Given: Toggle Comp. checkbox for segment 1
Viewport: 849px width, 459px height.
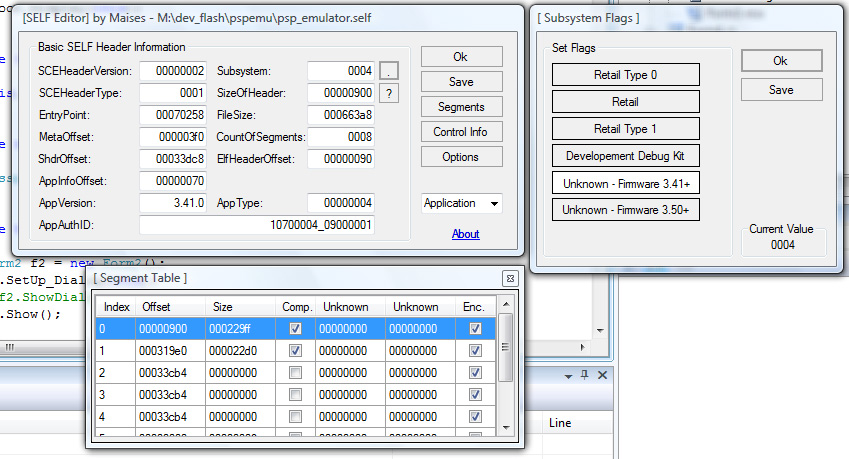Looking at the screenshot, I should 295,351.
